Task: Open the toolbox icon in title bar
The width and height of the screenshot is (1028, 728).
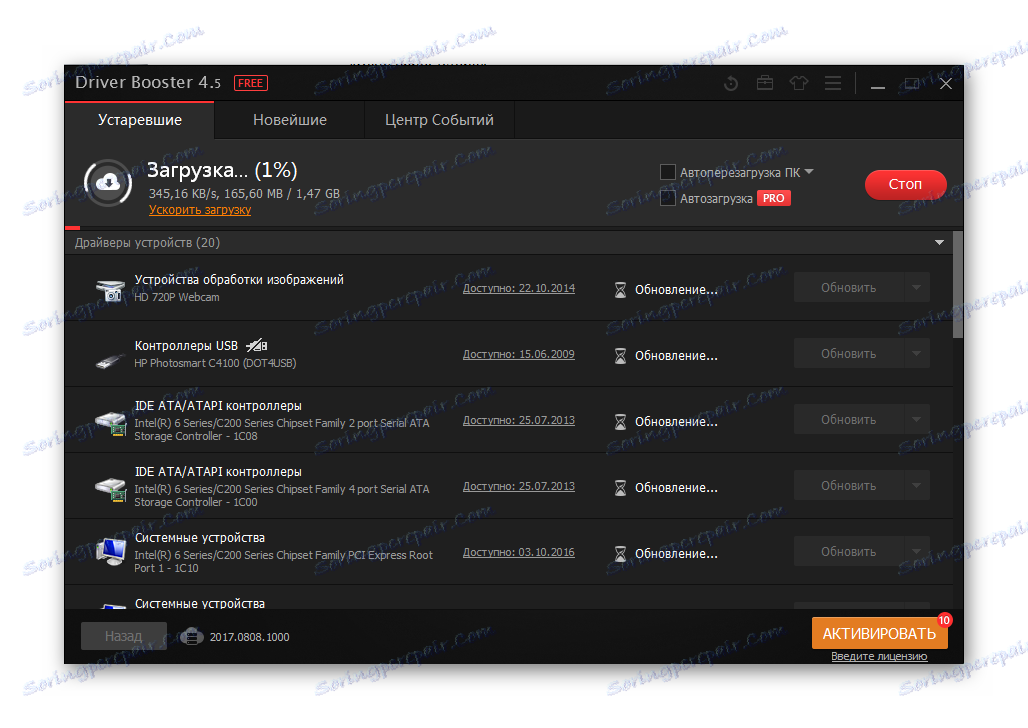Action: click(764, 83)
